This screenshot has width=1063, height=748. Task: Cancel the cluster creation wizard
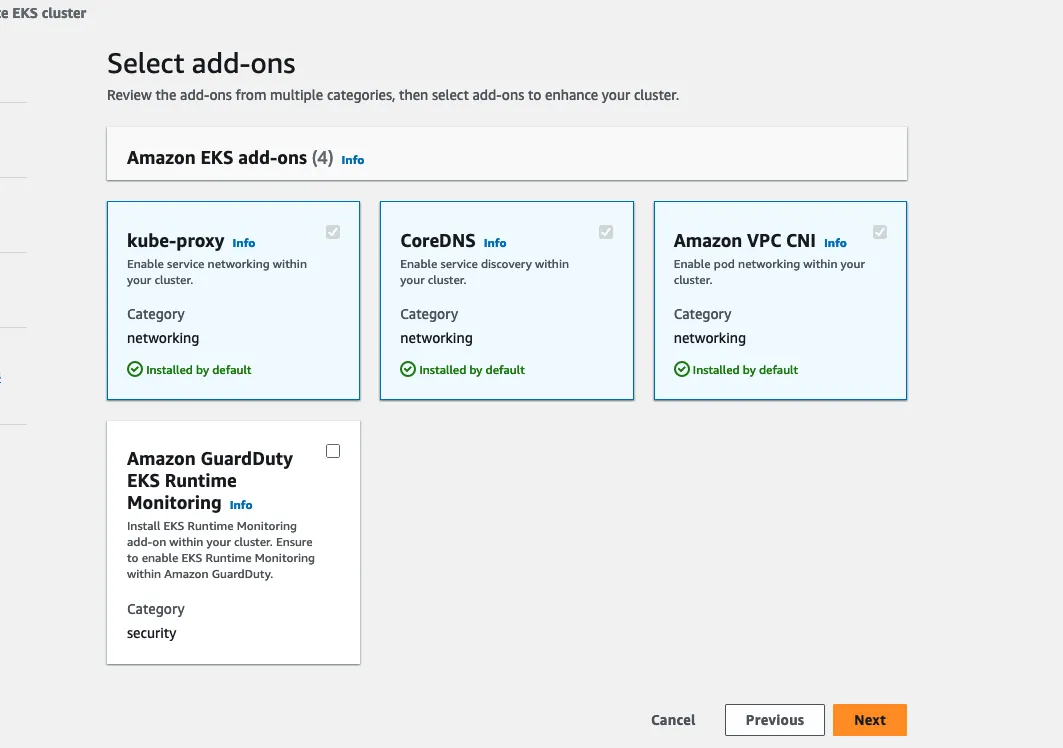673,720
